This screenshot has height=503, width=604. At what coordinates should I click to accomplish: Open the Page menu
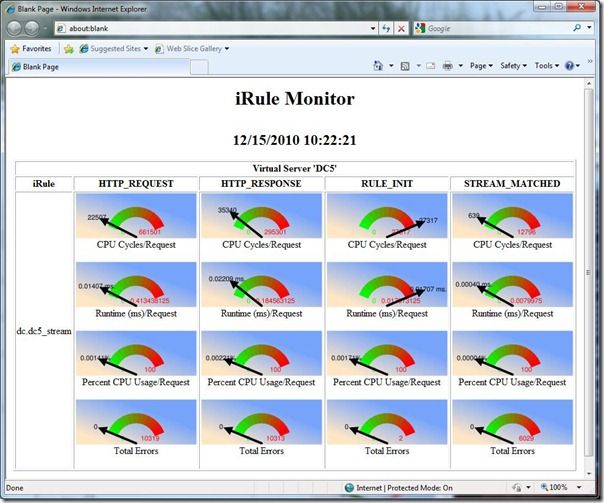point(481,66)
